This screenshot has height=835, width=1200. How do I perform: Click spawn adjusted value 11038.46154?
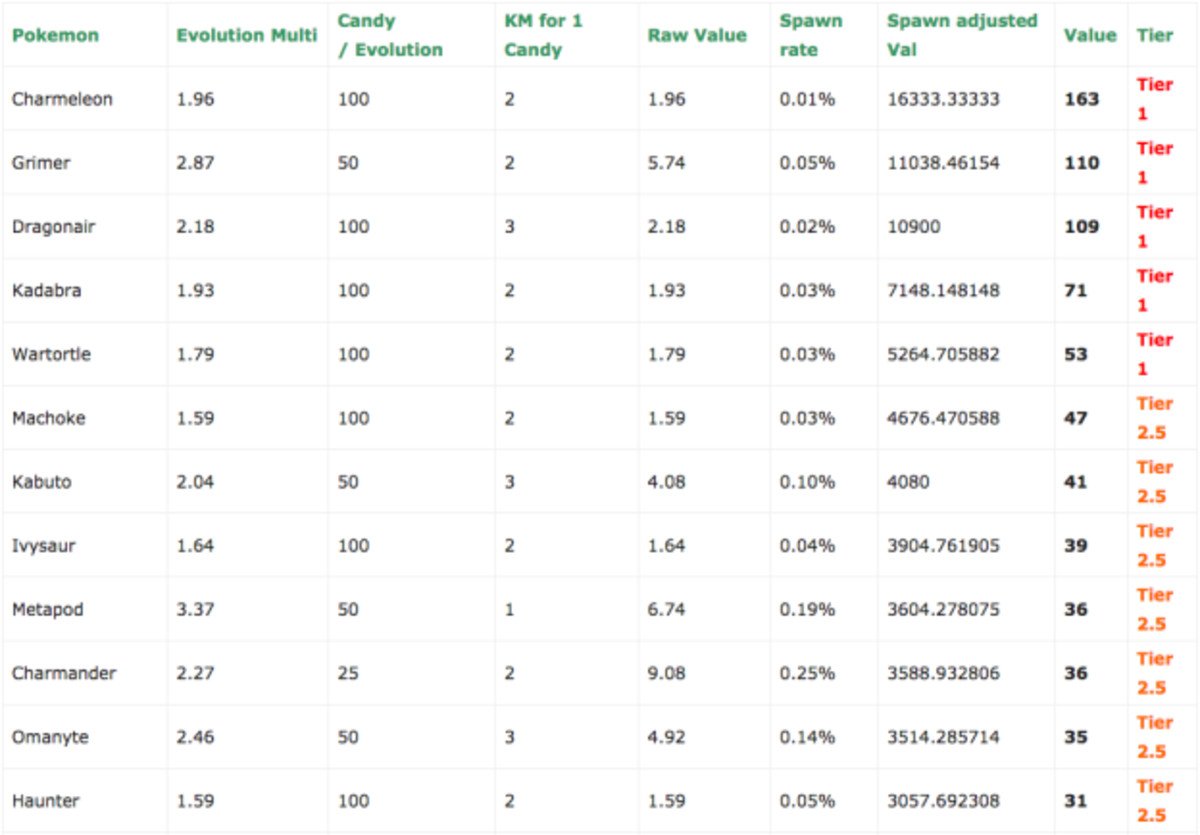[x=943, y=163]
